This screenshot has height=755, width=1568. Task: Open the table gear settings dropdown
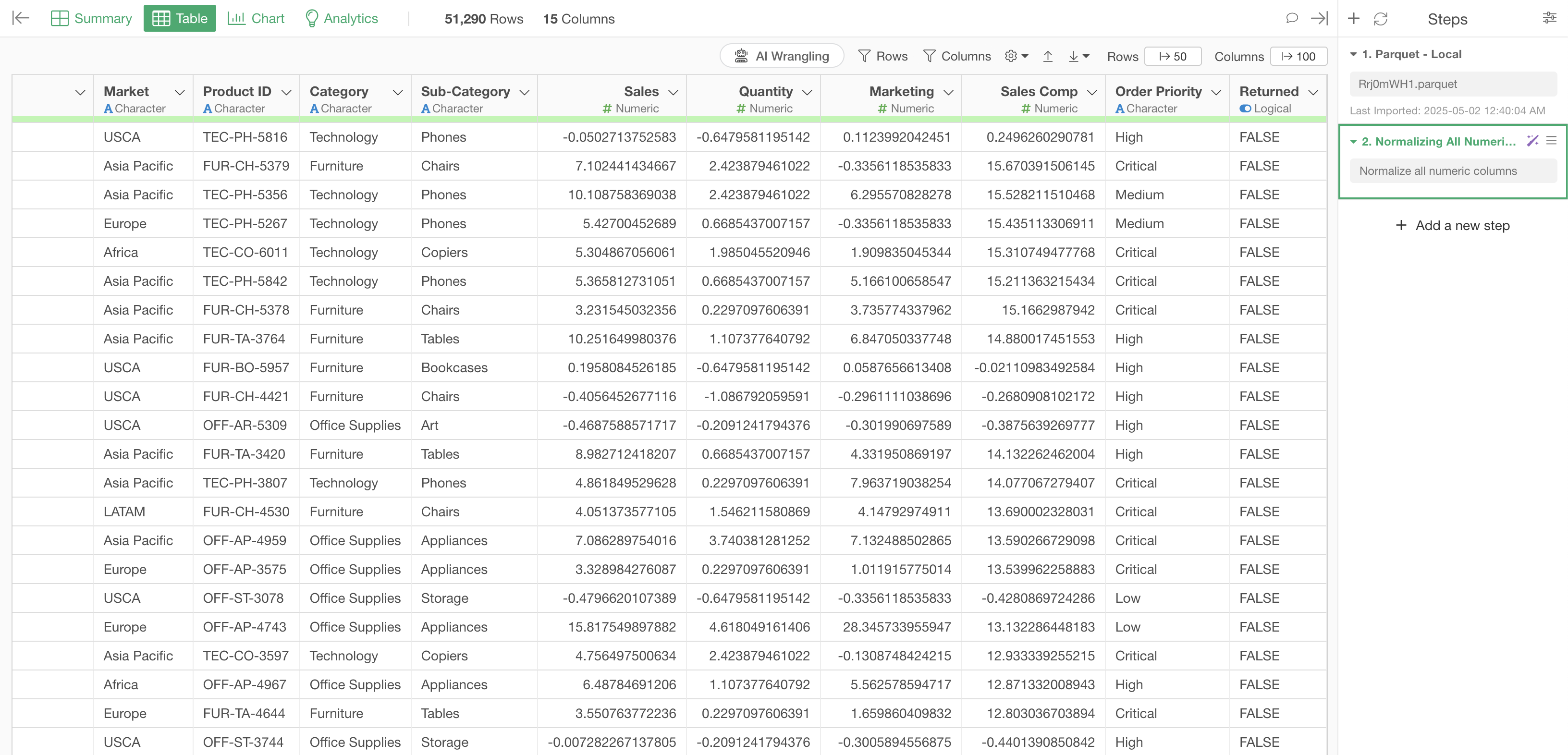click(1016, 56)
